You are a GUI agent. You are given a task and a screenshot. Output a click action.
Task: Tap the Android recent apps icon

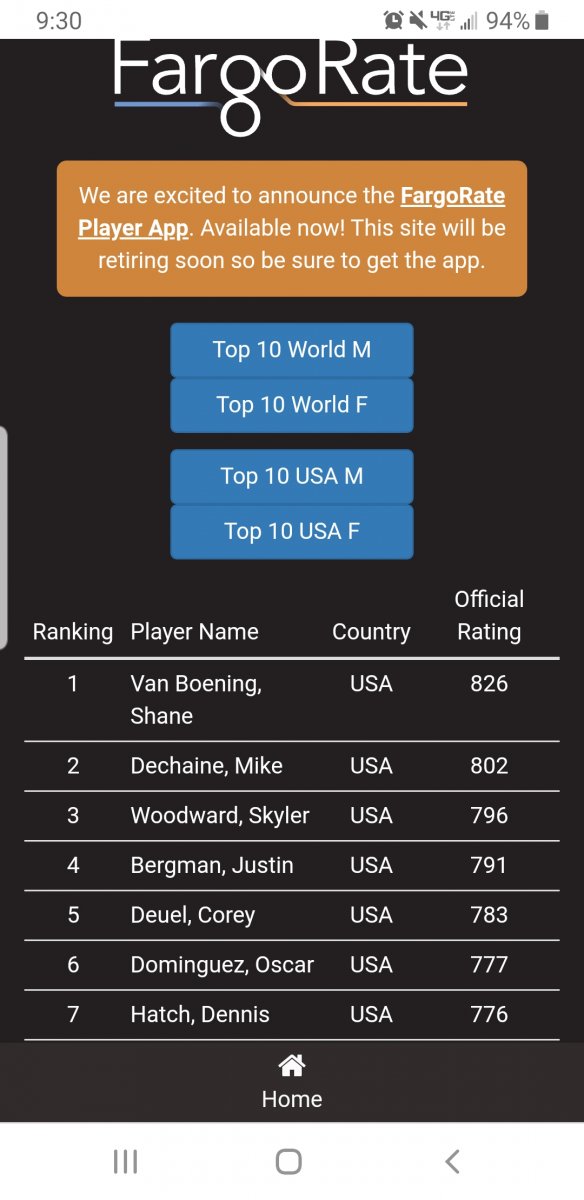(x=125, y=1161)
